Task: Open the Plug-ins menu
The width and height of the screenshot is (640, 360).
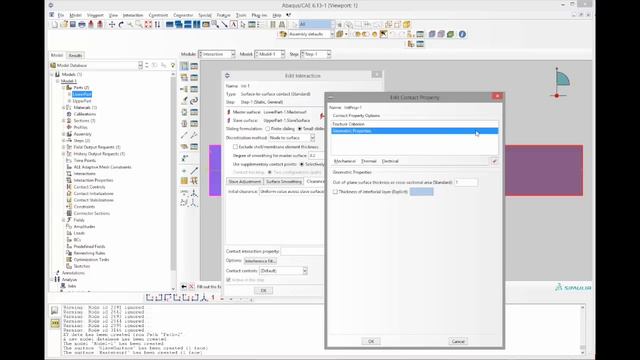Action: (x=259, y=15)
